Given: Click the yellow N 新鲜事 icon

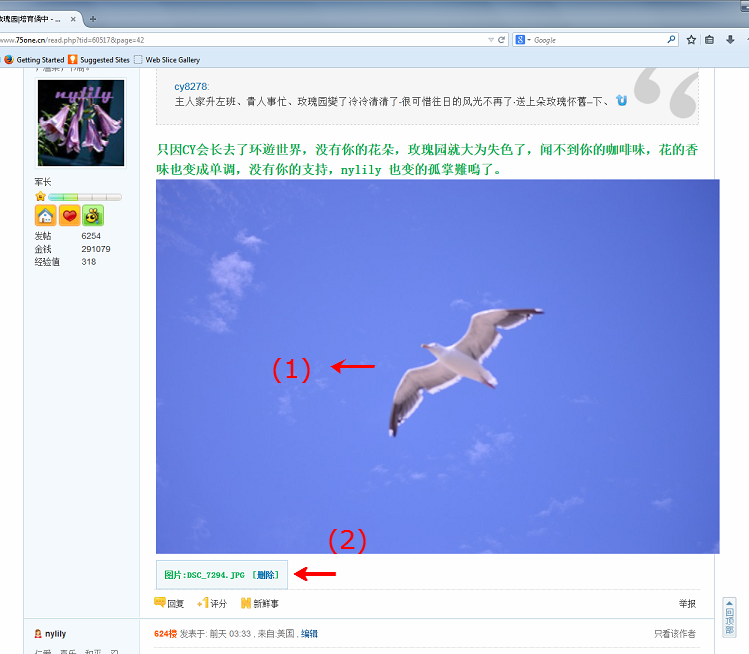Looking at the screenshot, I should coord(246,603).
